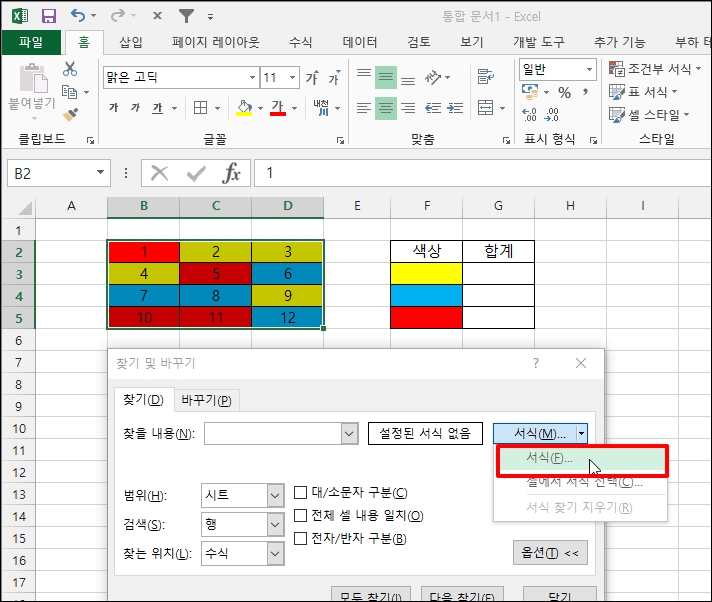The width and height of the screenshot is (712, 602).
Task: Open 셀 스타일 gallery button
Action: (649, 115)
